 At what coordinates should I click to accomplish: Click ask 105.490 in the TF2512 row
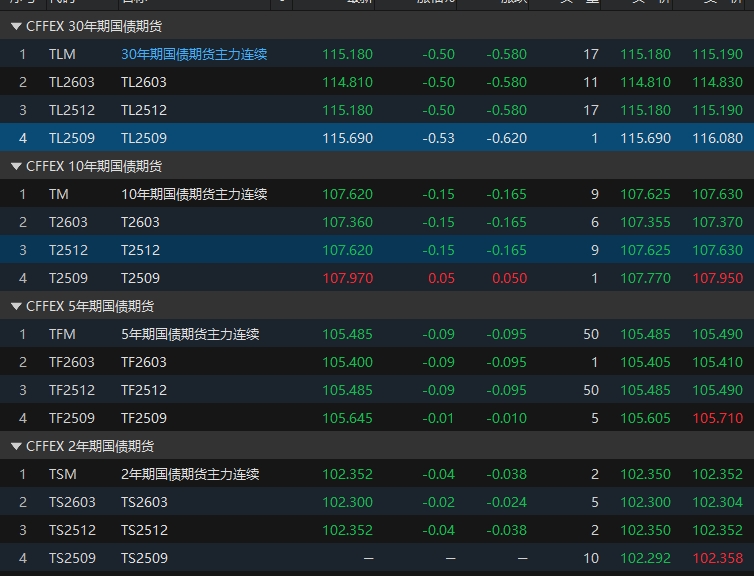(717, 389)
